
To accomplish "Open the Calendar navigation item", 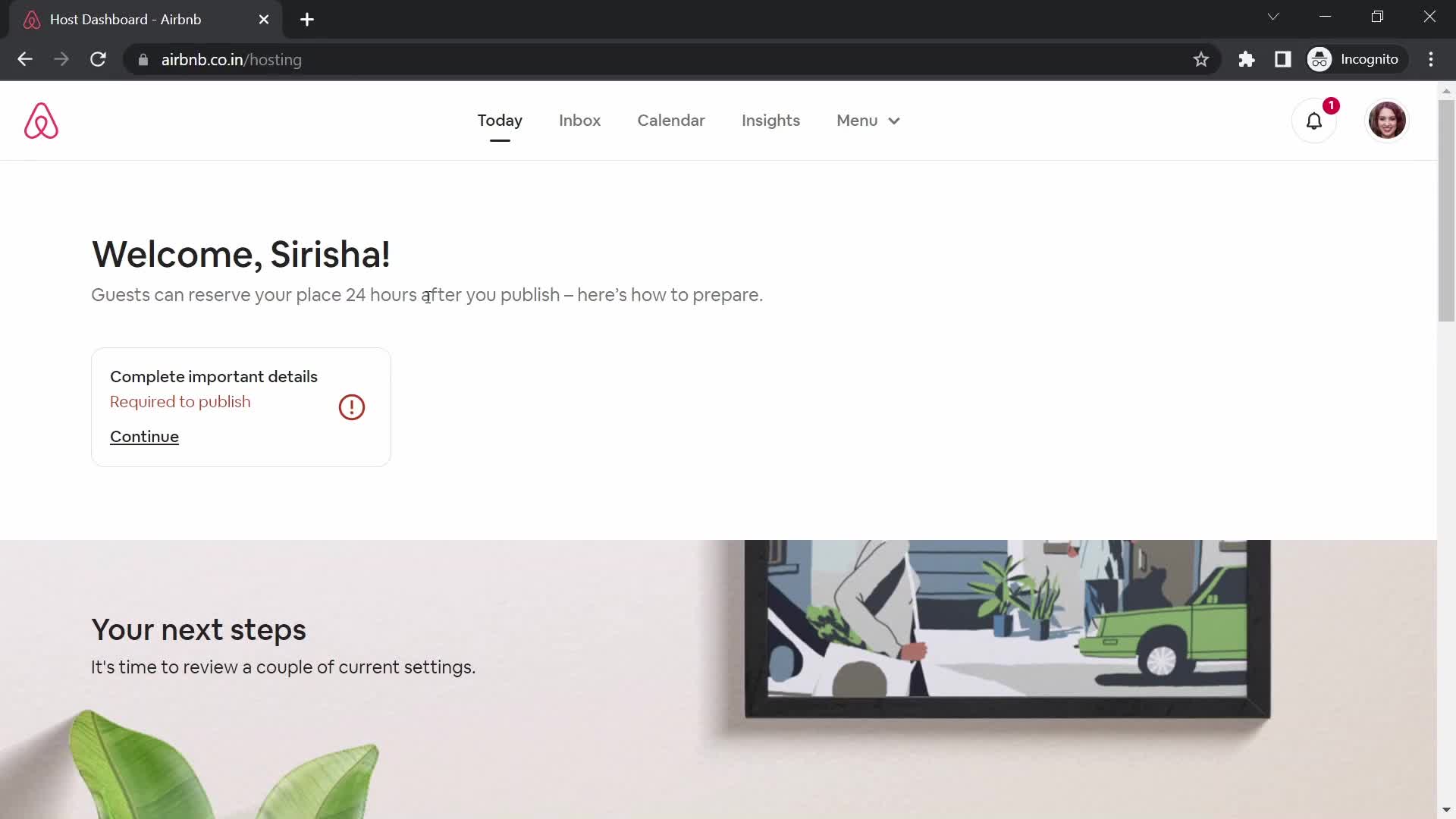I will pyautogui.click(x=671, y=120).
